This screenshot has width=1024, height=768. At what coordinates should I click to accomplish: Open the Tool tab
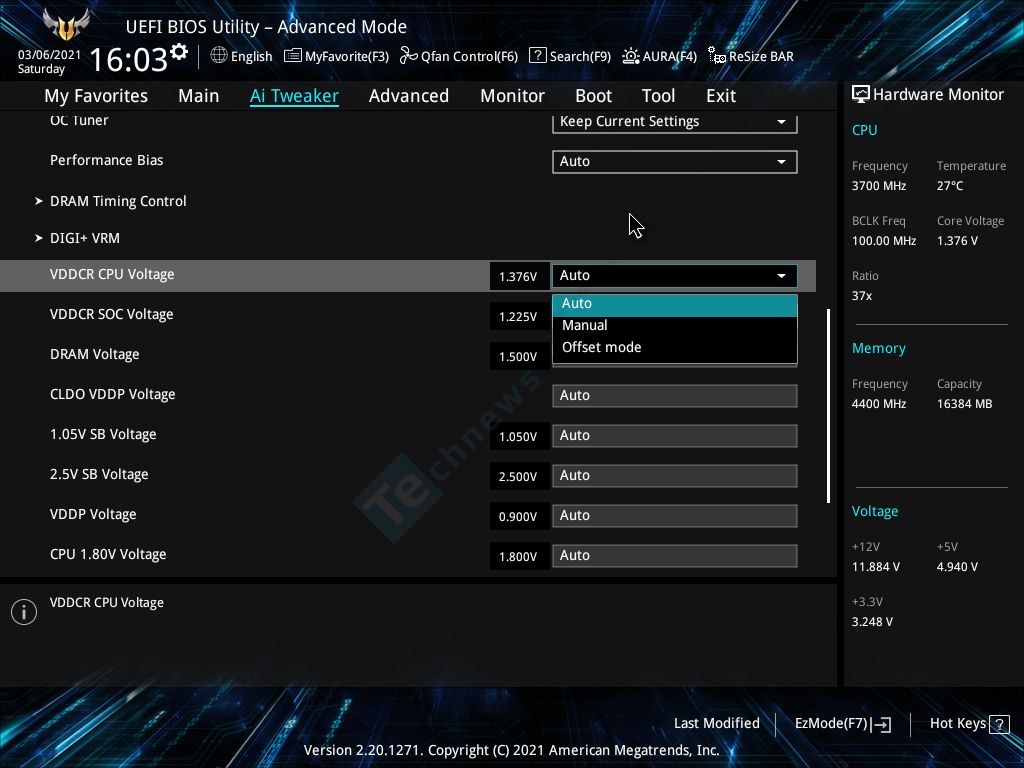click(x=658, y=96)
